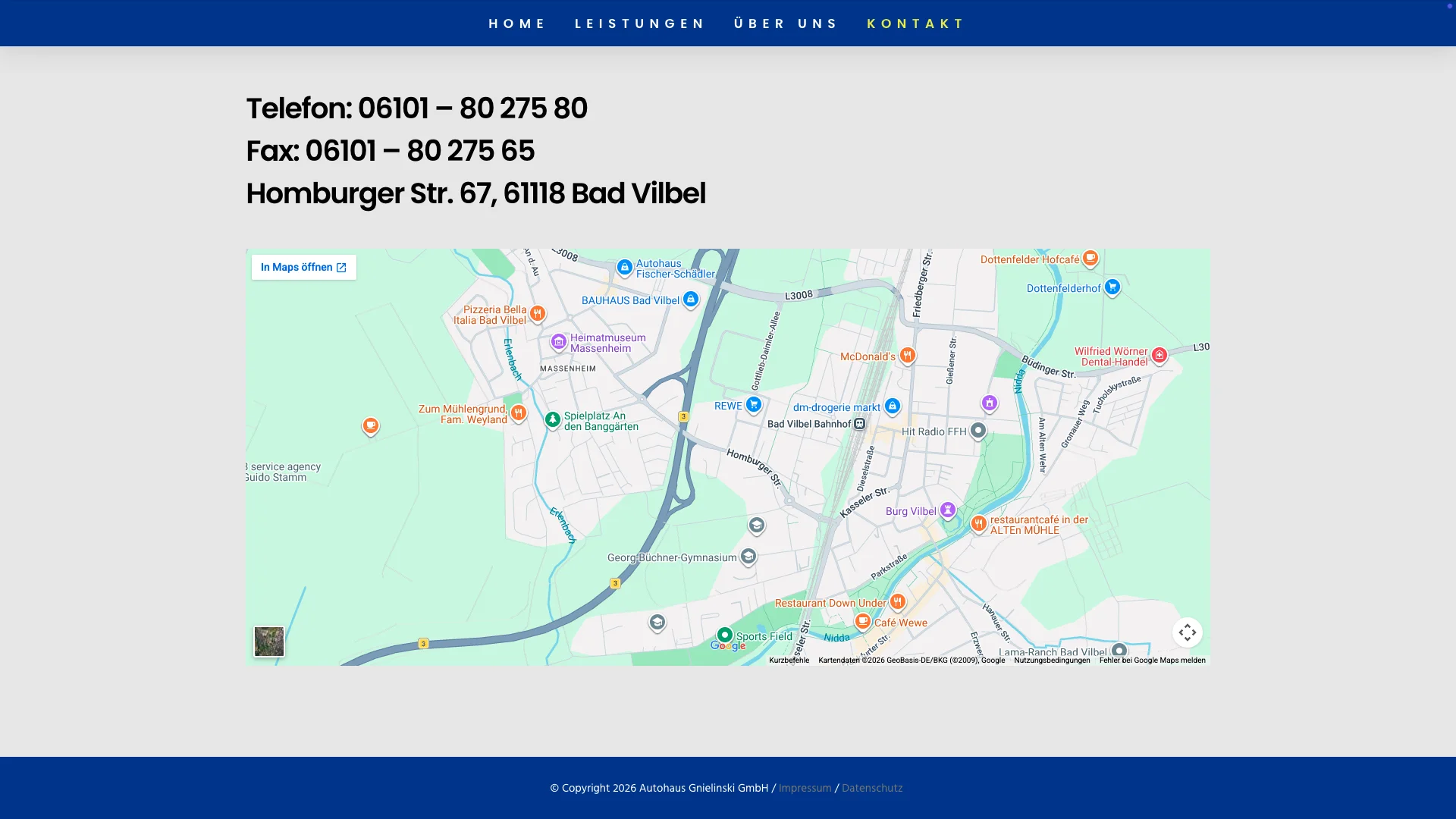
Task: Click the Pizzeria Bella Italia restaurant pin
Action: (x=538, y=314)
